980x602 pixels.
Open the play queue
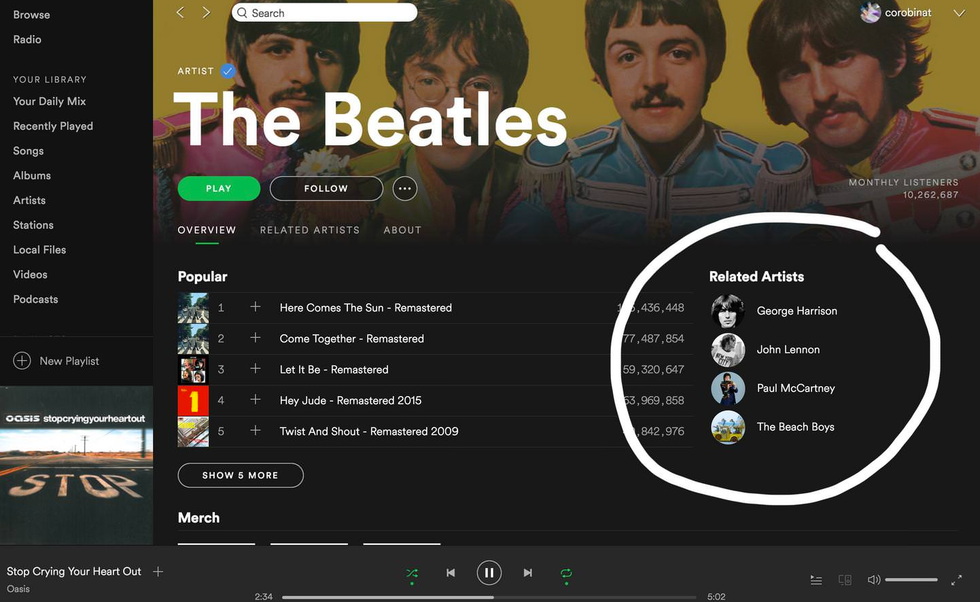(x=816, y=580)
